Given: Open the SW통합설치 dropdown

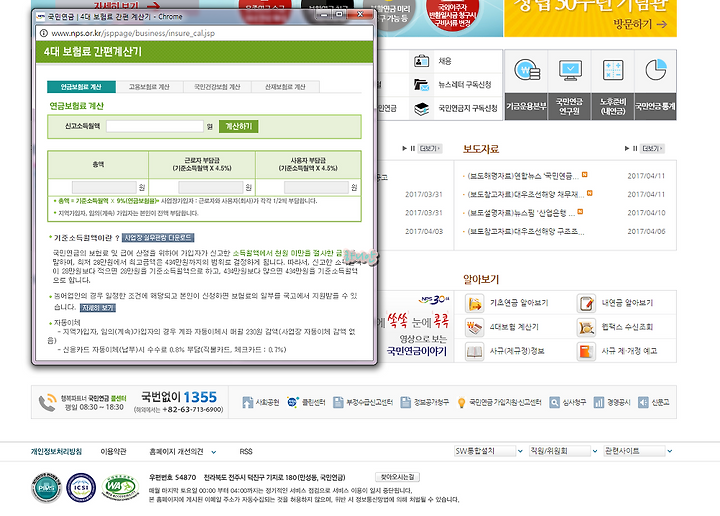Looking at the screenshot, I should point(489,451).
